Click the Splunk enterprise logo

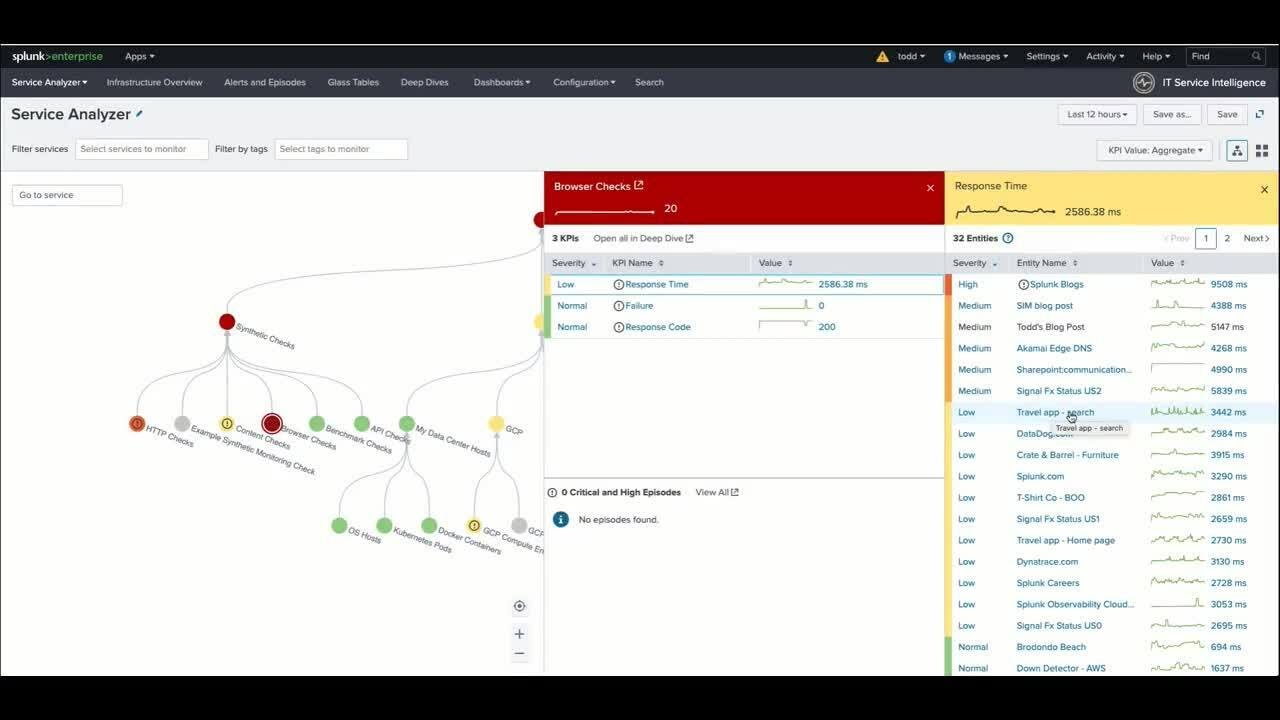(57, 56)
